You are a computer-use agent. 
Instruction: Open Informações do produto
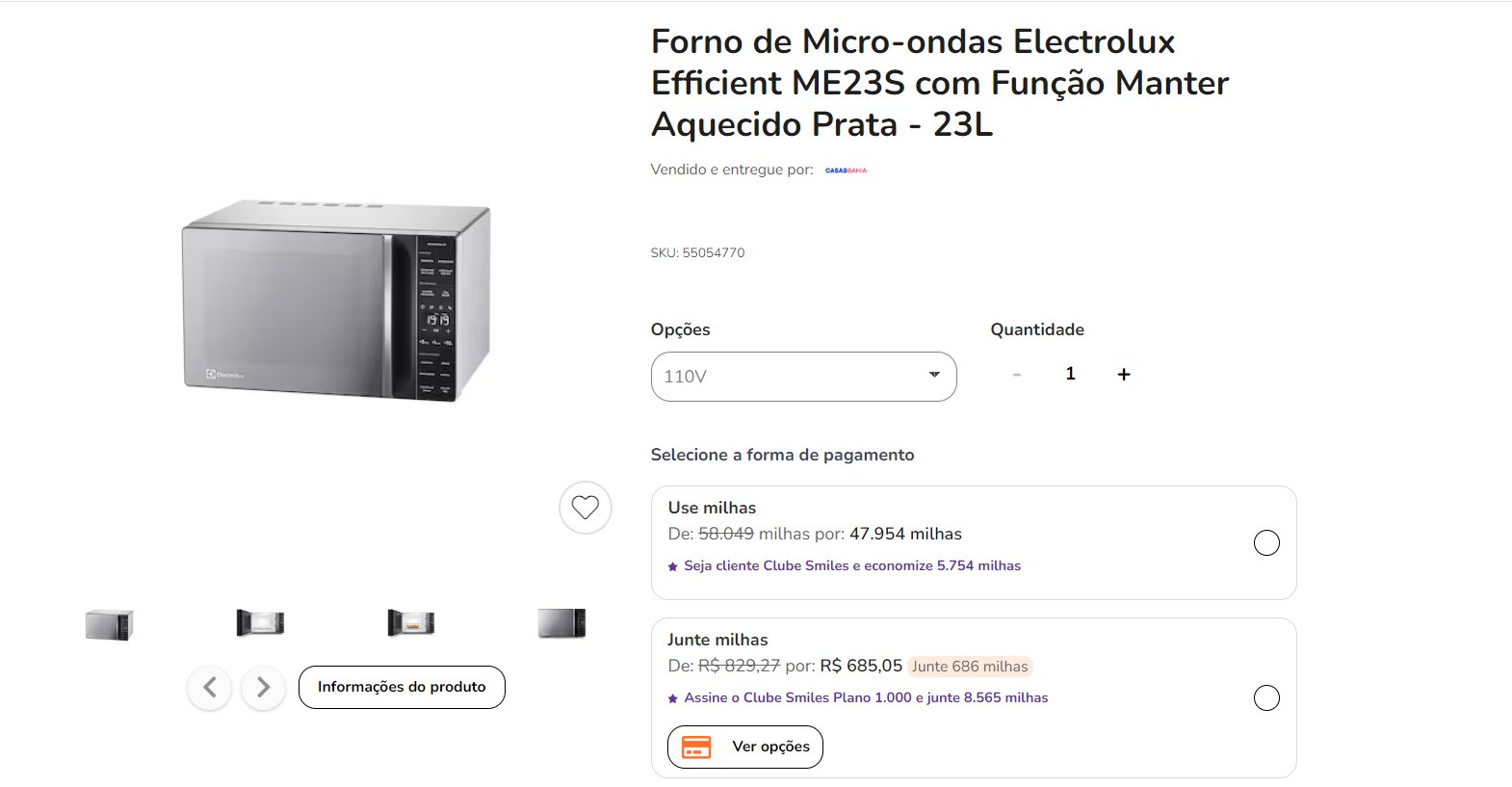(402, 688)
